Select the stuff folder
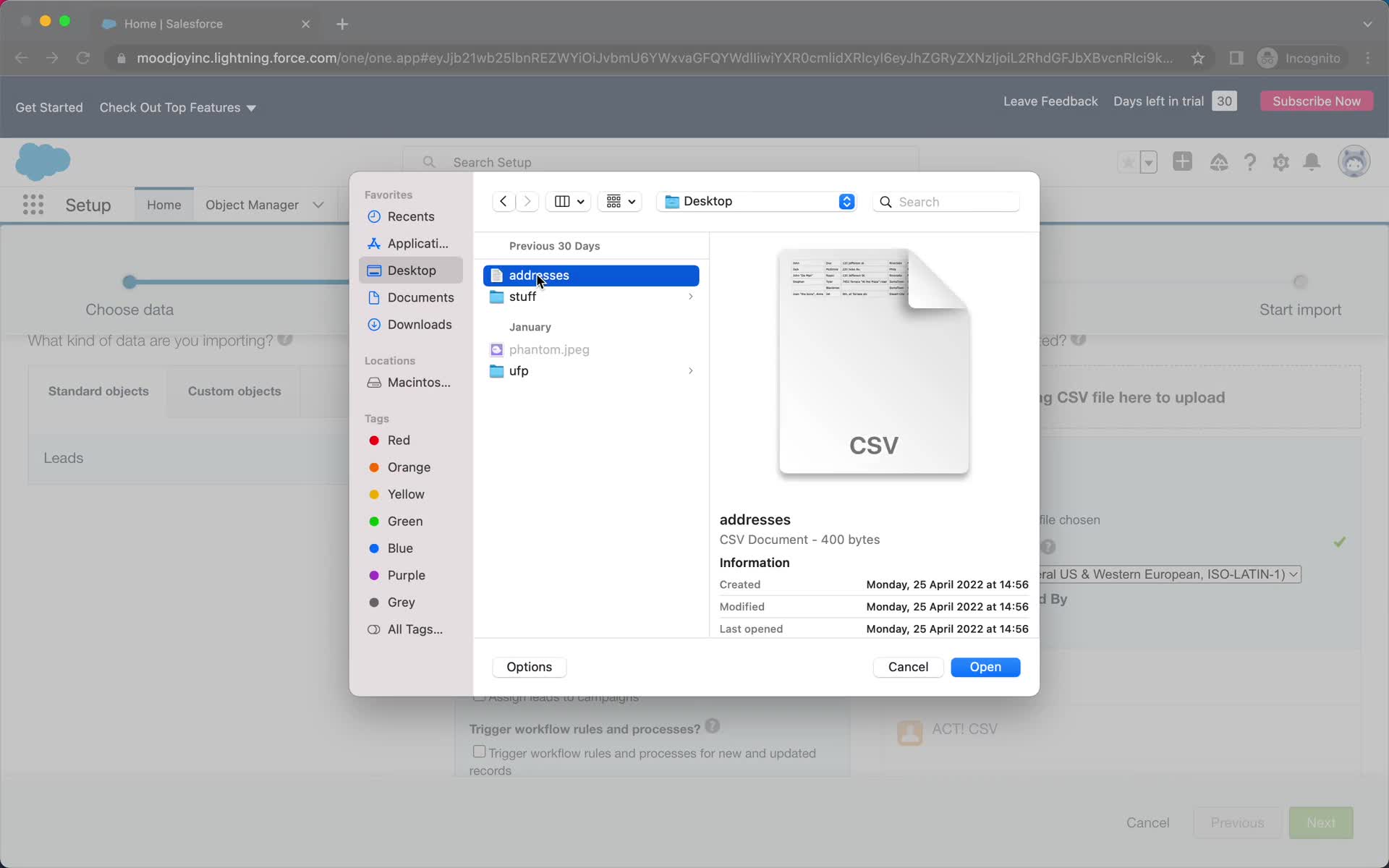 (x=591, y=297)
